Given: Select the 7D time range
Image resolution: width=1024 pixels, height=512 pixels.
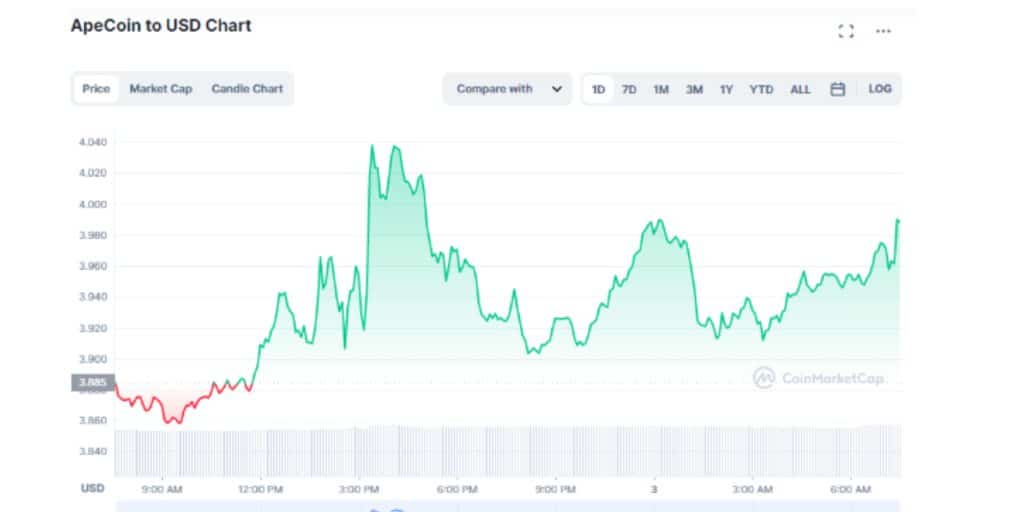Looking at the screenshot, I should click(629, 89).
